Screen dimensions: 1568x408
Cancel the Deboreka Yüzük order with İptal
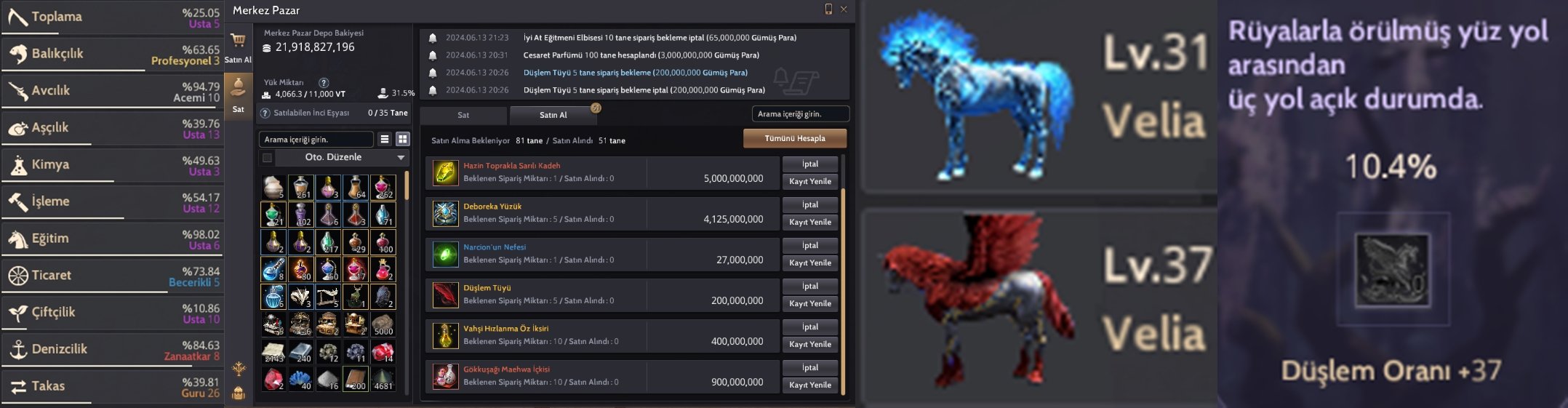click(x=810, y=205)
